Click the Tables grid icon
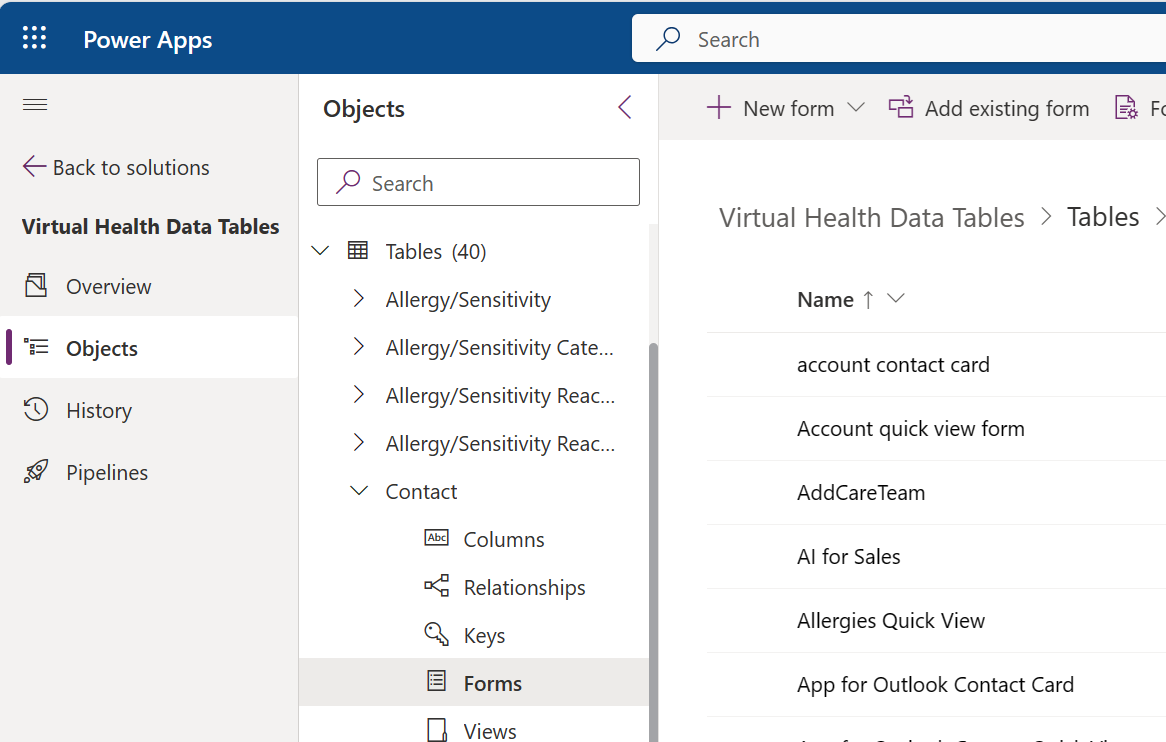1166x742 pixels. pos(358,251)
